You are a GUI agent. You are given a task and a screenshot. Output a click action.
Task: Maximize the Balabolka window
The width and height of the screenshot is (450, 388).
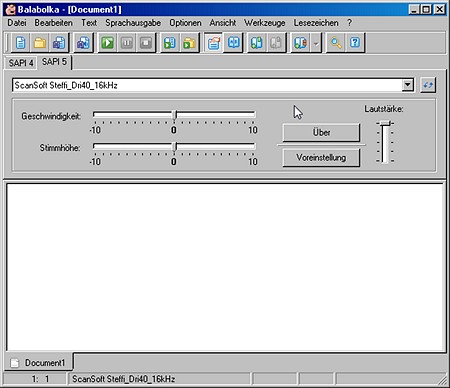426,9
